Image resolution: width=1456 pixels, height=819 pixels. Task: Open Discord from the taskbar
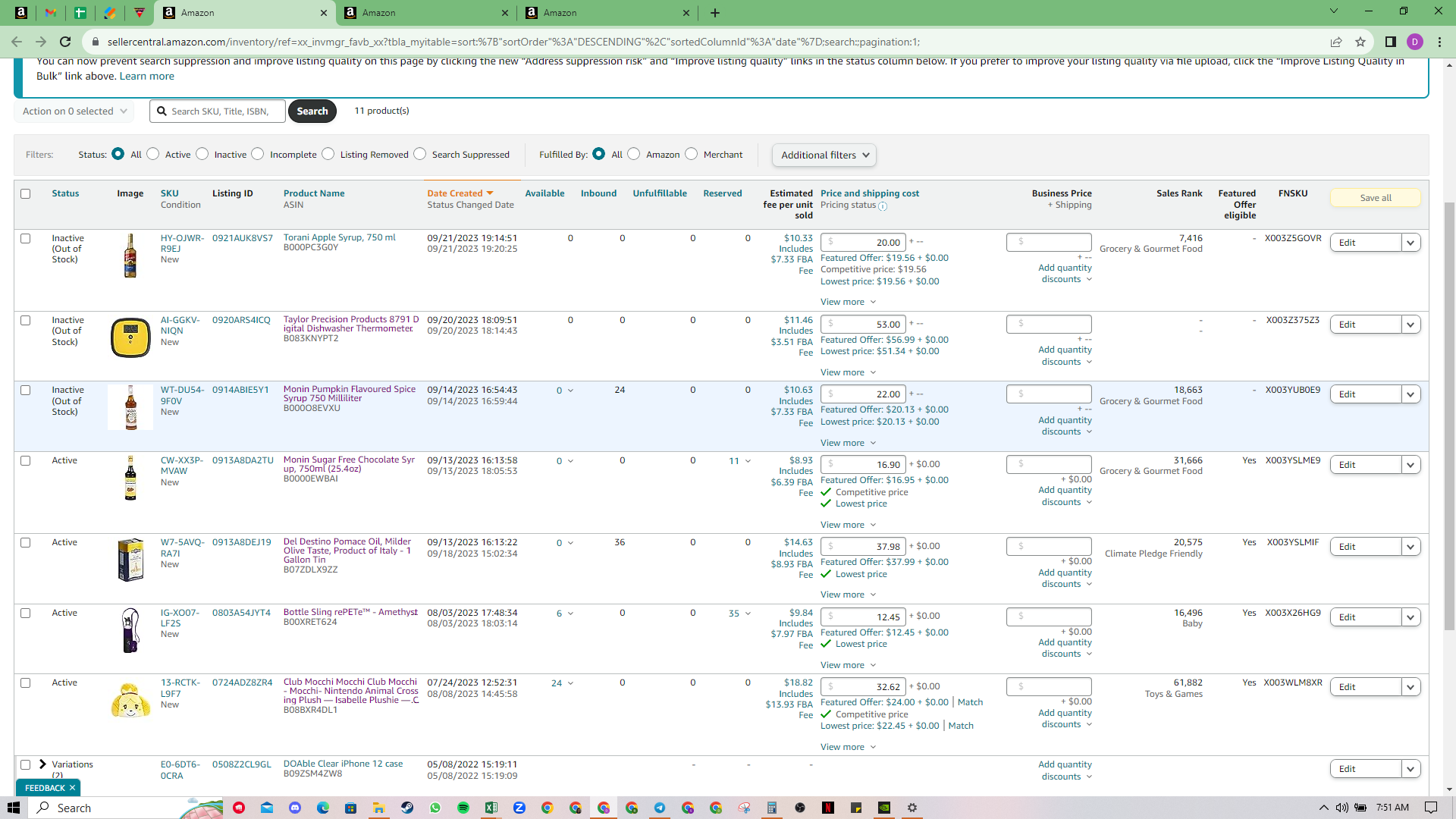(295, 808)
